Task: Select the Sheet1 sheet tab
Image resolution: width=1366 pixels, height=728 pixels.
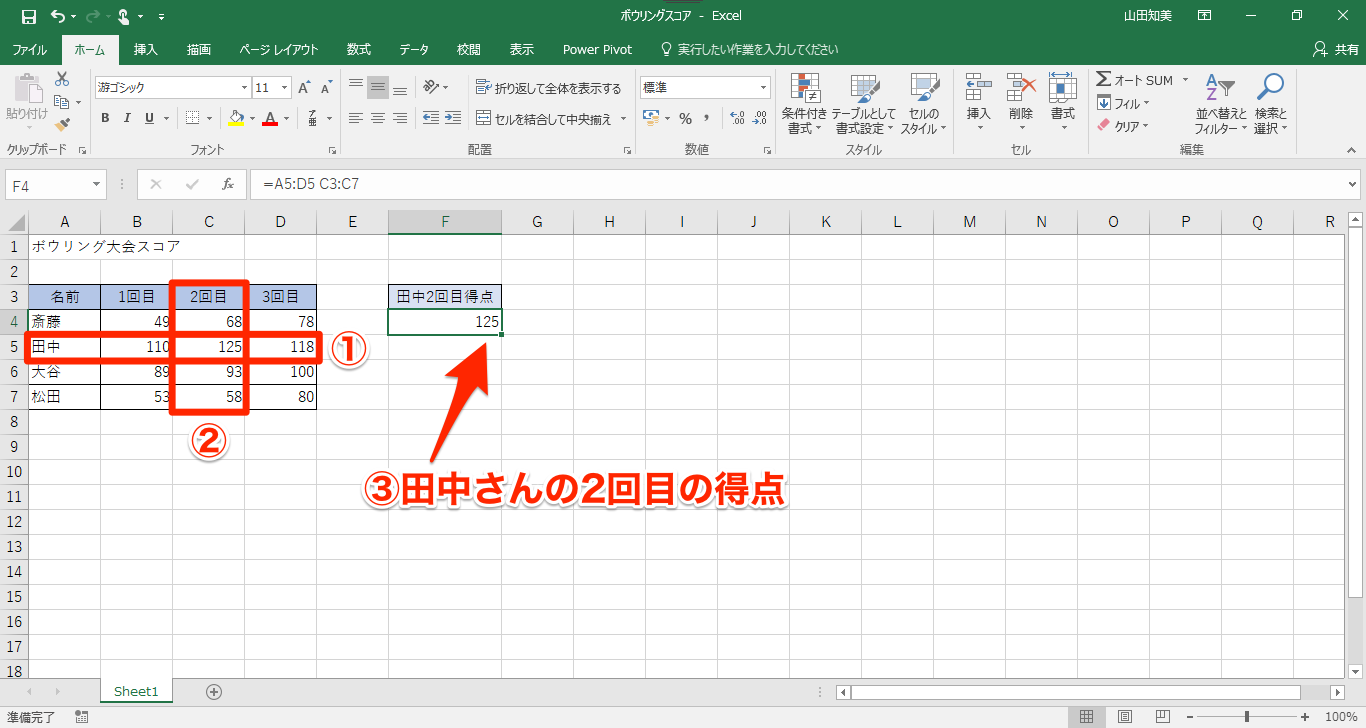Action: [136, 691]
